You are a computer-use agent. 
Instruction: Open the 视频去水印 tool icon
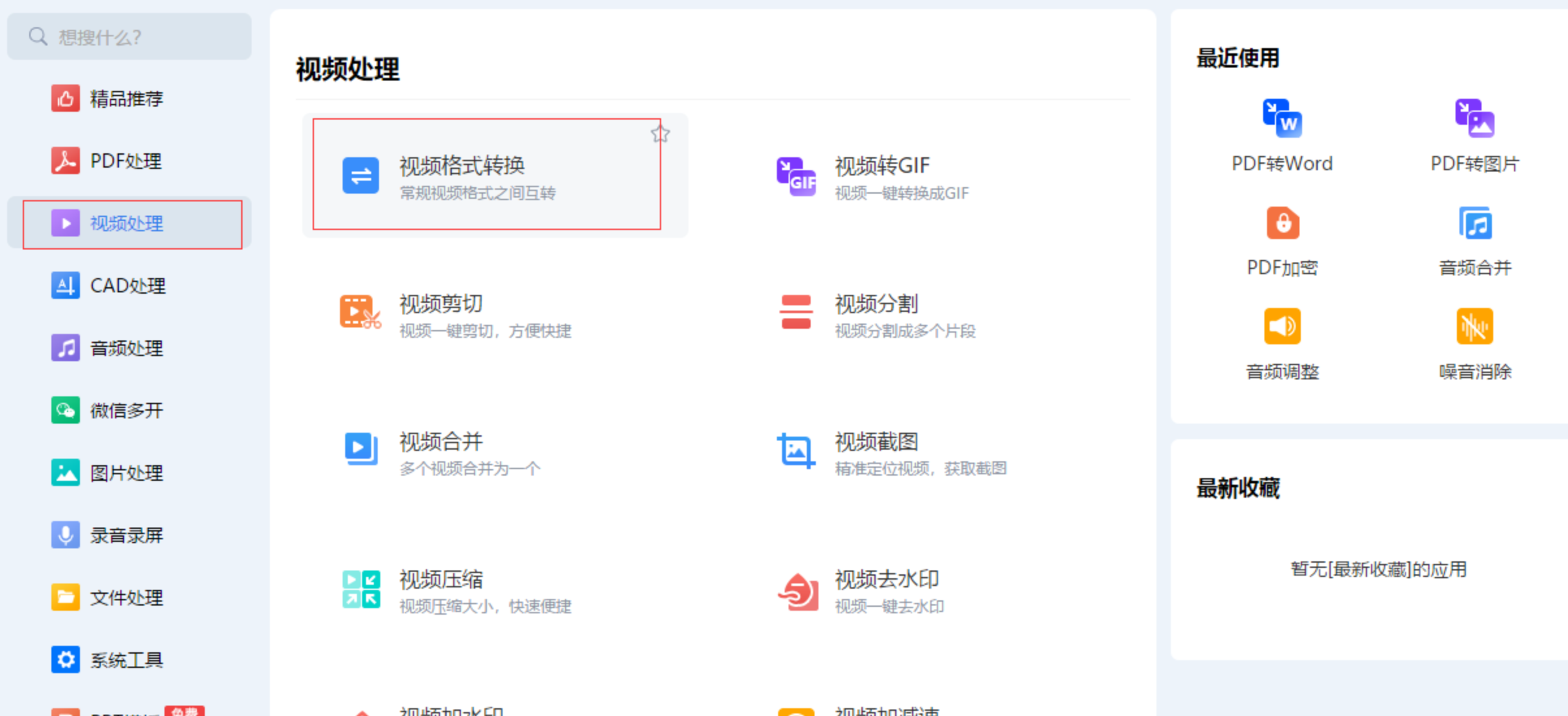[798, 591]
